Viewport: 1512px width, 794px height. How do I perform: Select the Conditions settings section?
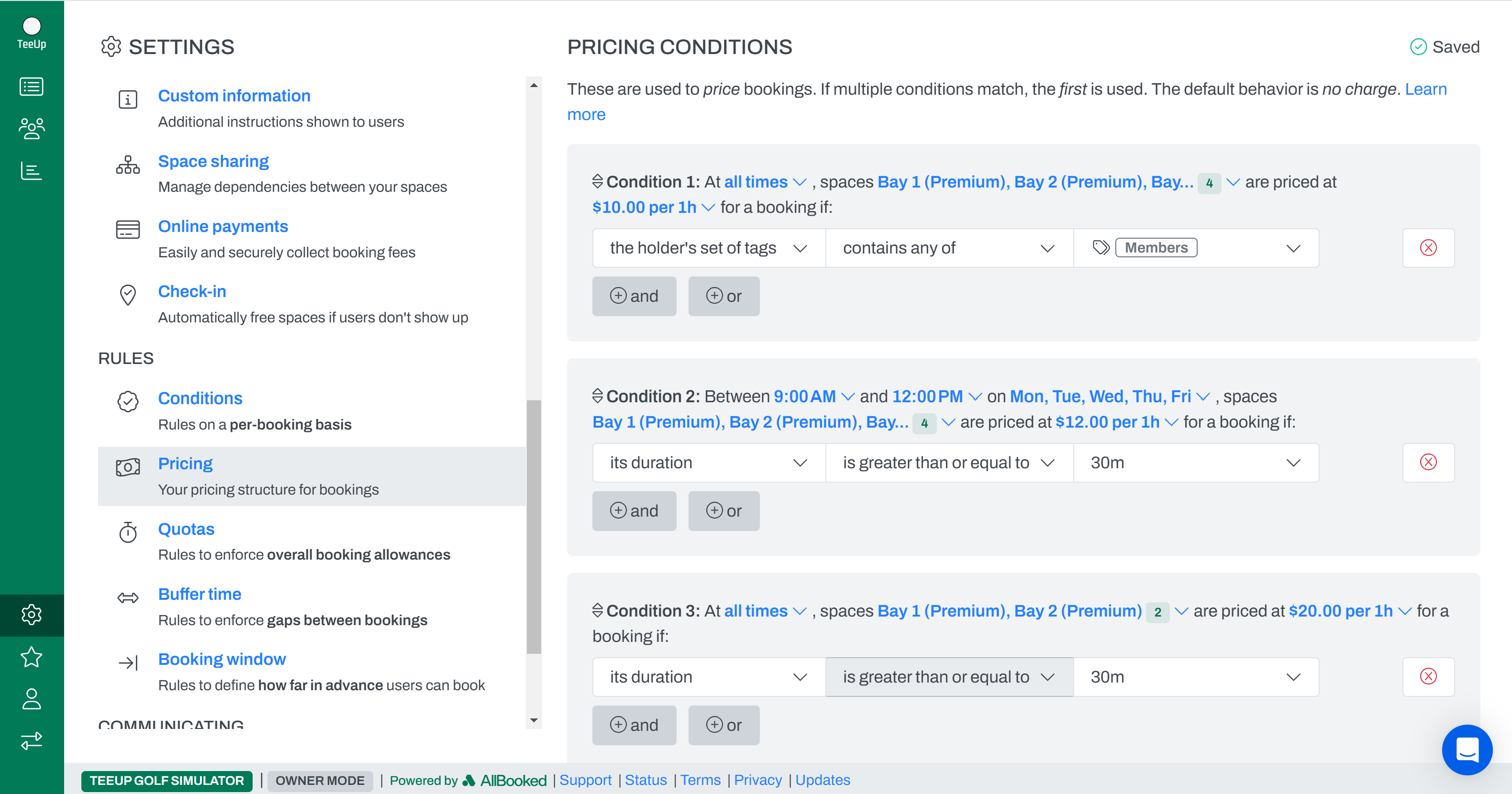pos(200,398)
